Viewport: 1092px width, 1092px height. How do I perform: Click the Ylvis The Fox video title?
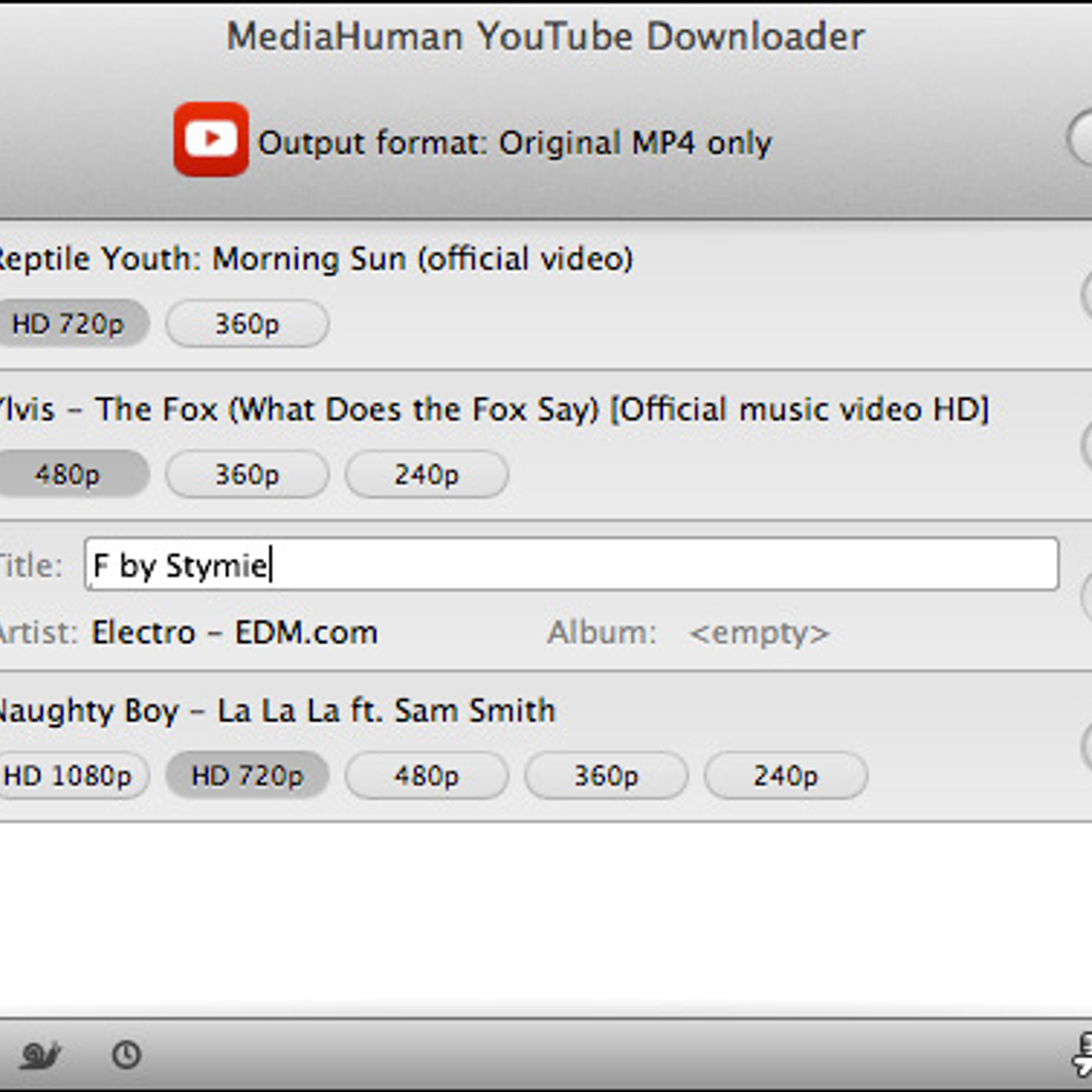(493, 409)
